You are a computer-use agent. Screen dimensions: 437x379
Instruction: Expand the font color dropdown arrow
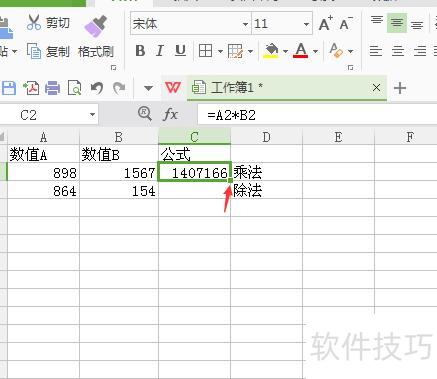point(315,51)
